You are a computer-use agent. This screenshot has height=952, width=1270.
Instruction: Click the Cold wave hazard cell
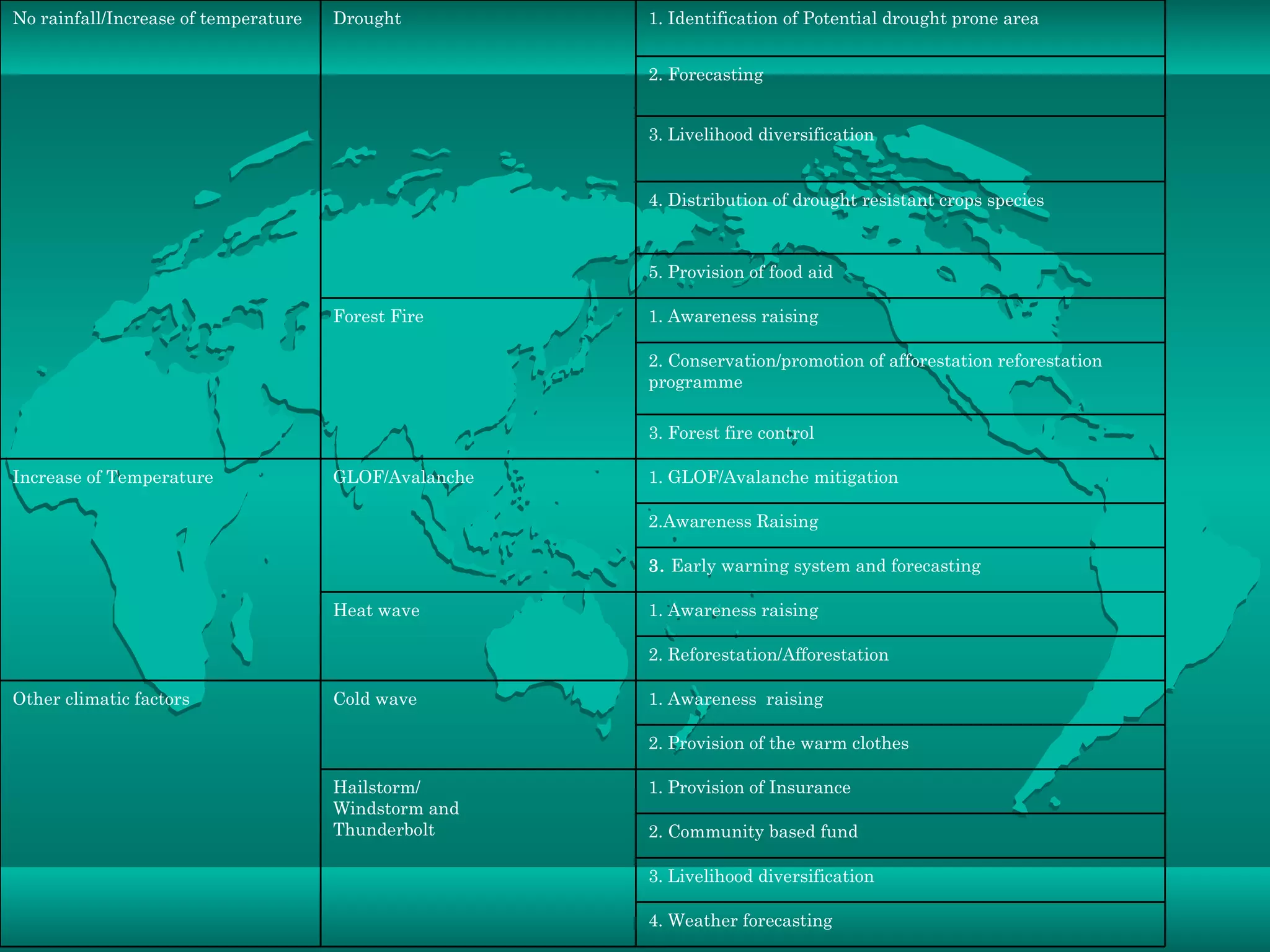[x=375, y=699]
